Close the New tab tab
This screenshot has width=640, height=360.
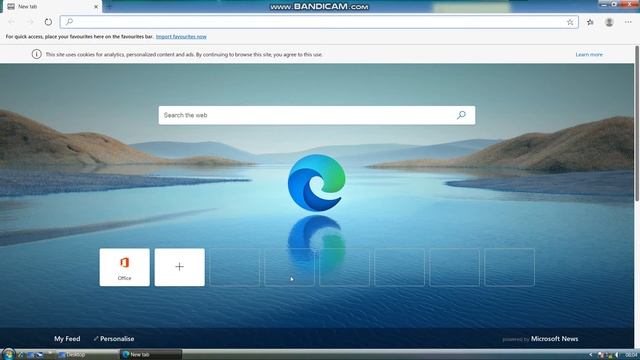tap(96, 7)
